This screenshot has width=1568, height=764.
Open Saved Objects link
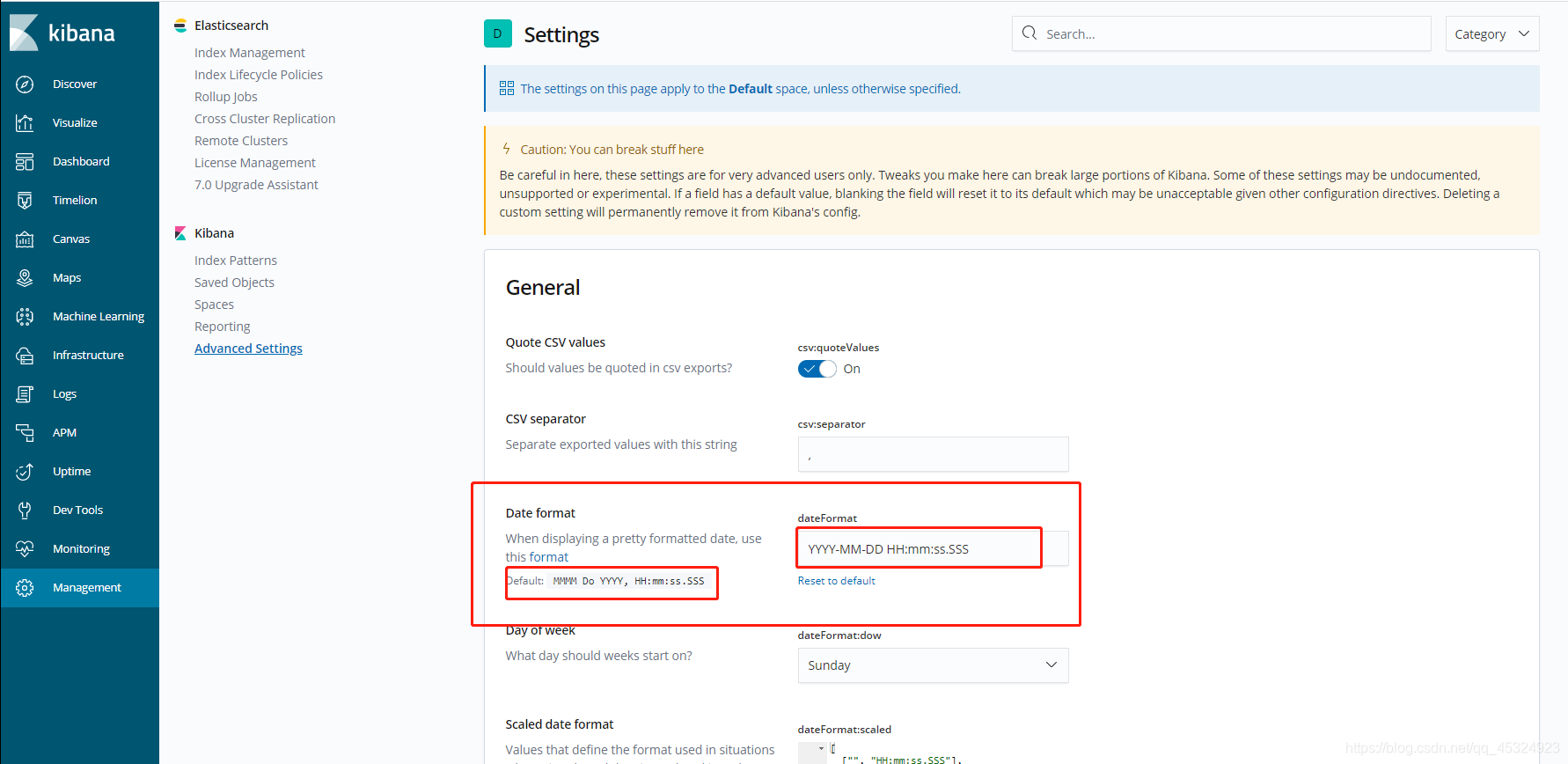pos(234,283)
